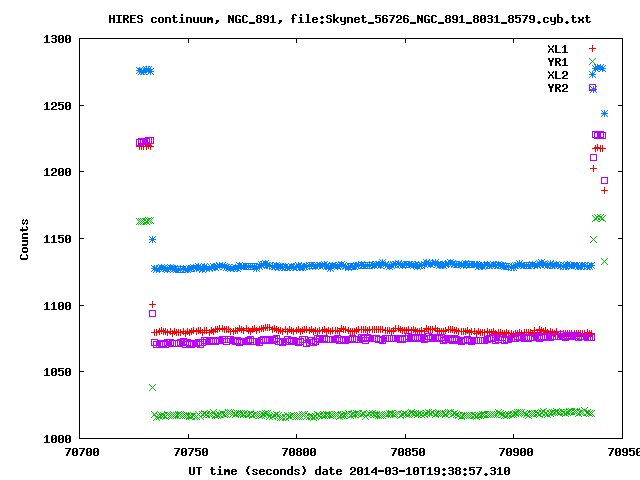Click the 70700 x-axis tick label
640x480 pixels.
82,452
